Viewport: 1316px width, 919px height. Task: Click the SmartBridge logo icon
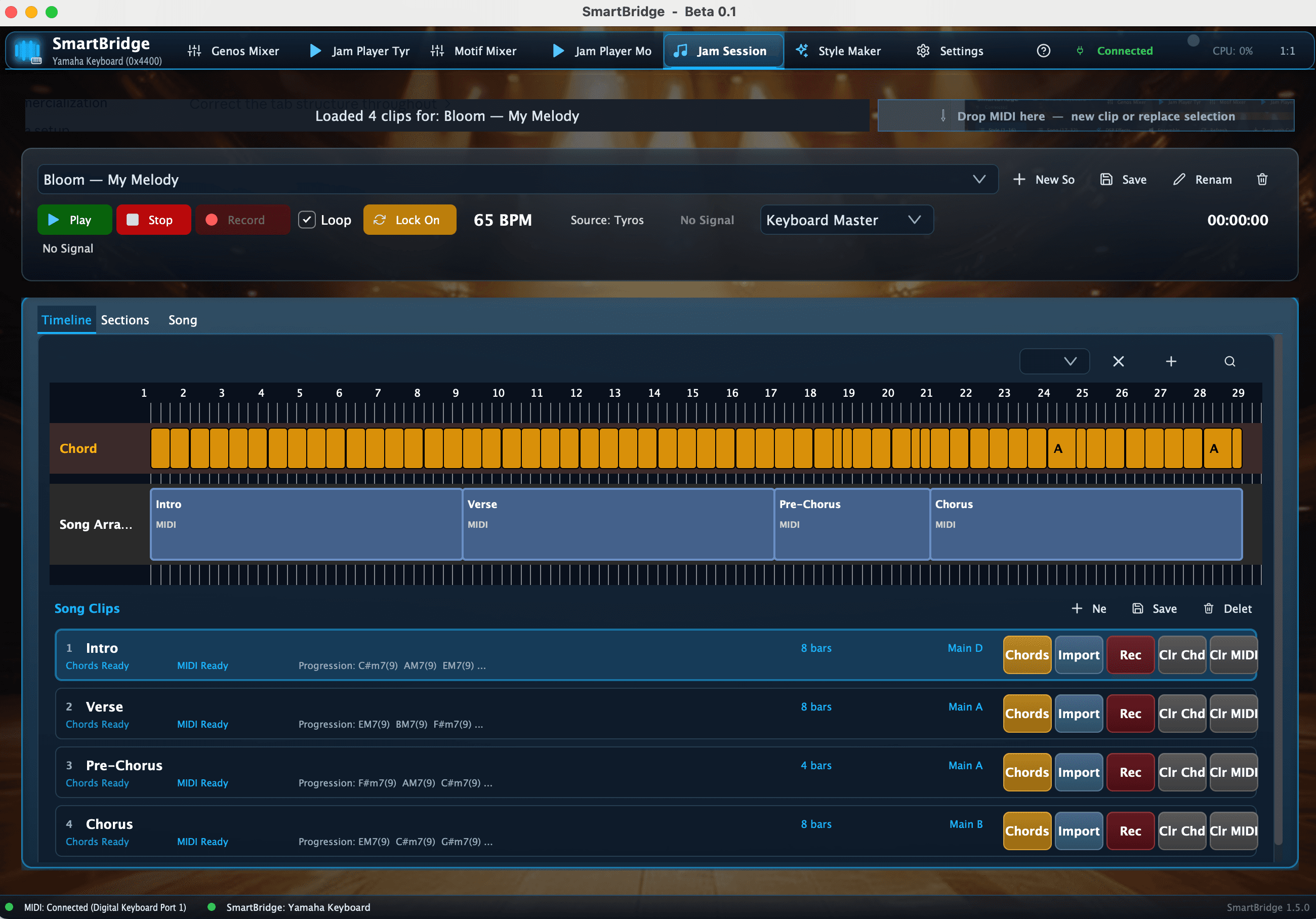[28, 51]
